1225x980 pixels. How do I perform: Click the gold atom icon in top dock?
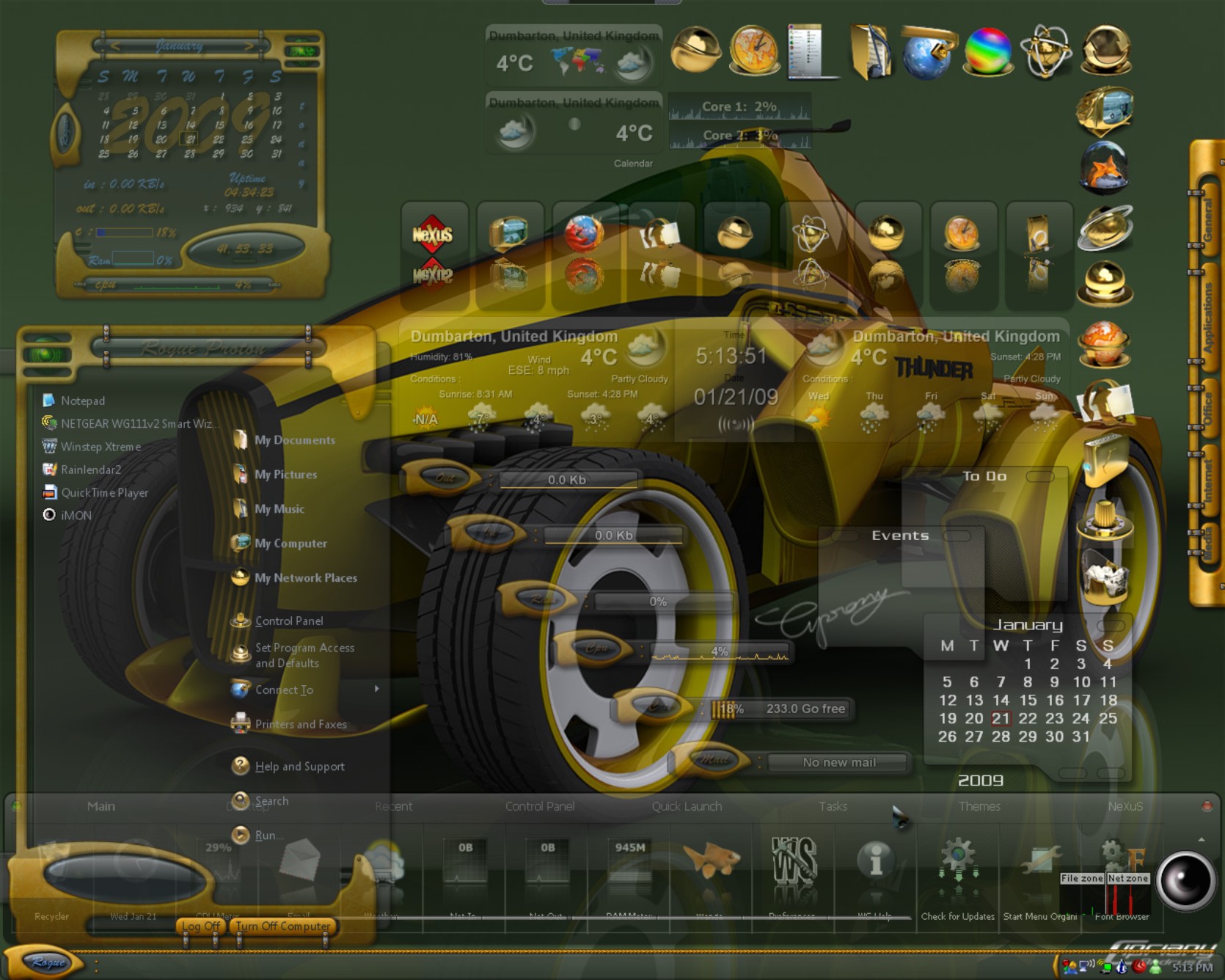[x=1046, y=51]
